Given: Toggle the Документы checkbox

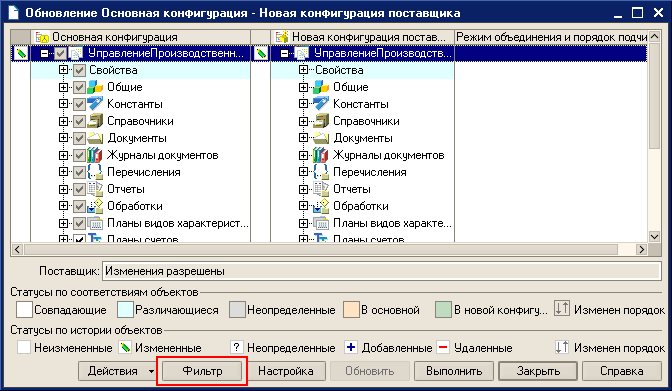Looking at the screenshot, I should [79, 138].
